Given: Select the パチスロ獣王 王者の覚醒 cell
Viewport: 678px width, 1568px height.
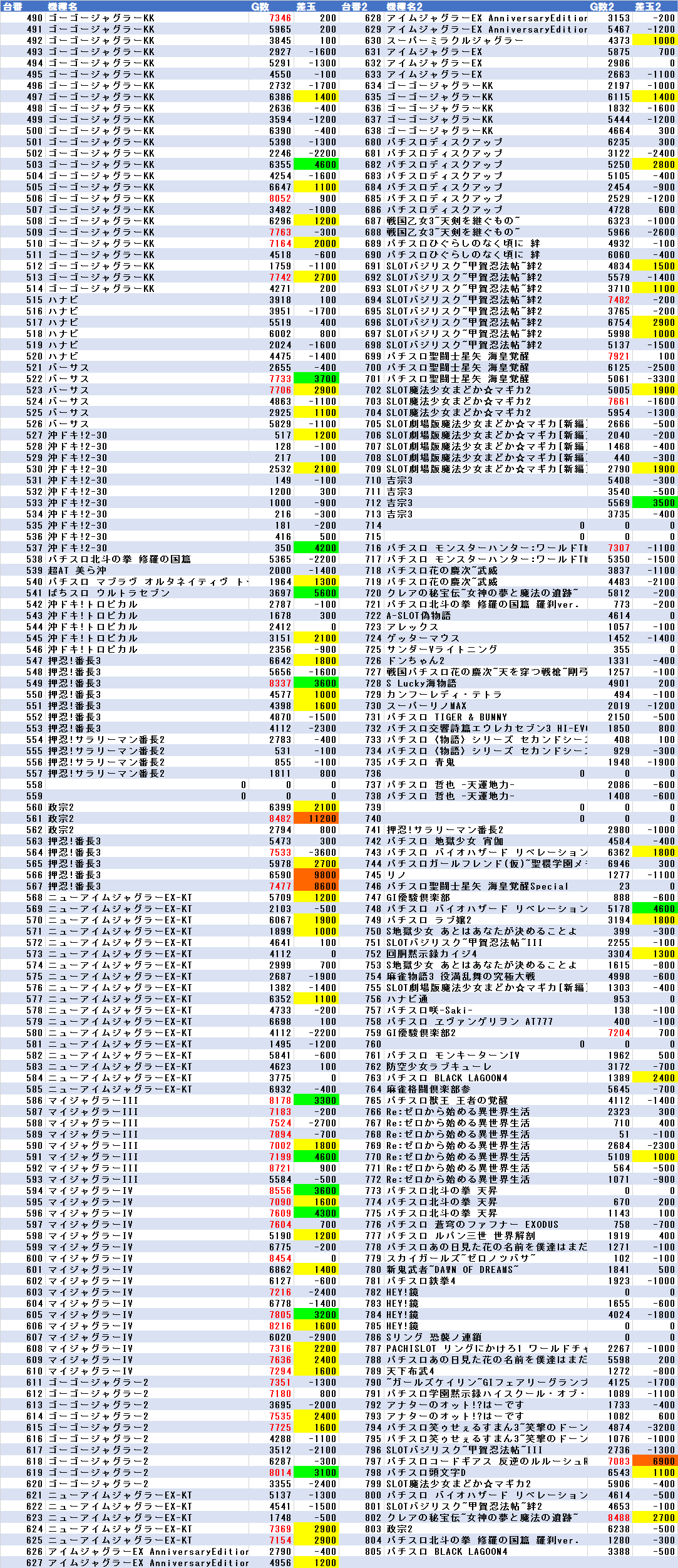Looking at the screenshot, I should pos(485,1100).
